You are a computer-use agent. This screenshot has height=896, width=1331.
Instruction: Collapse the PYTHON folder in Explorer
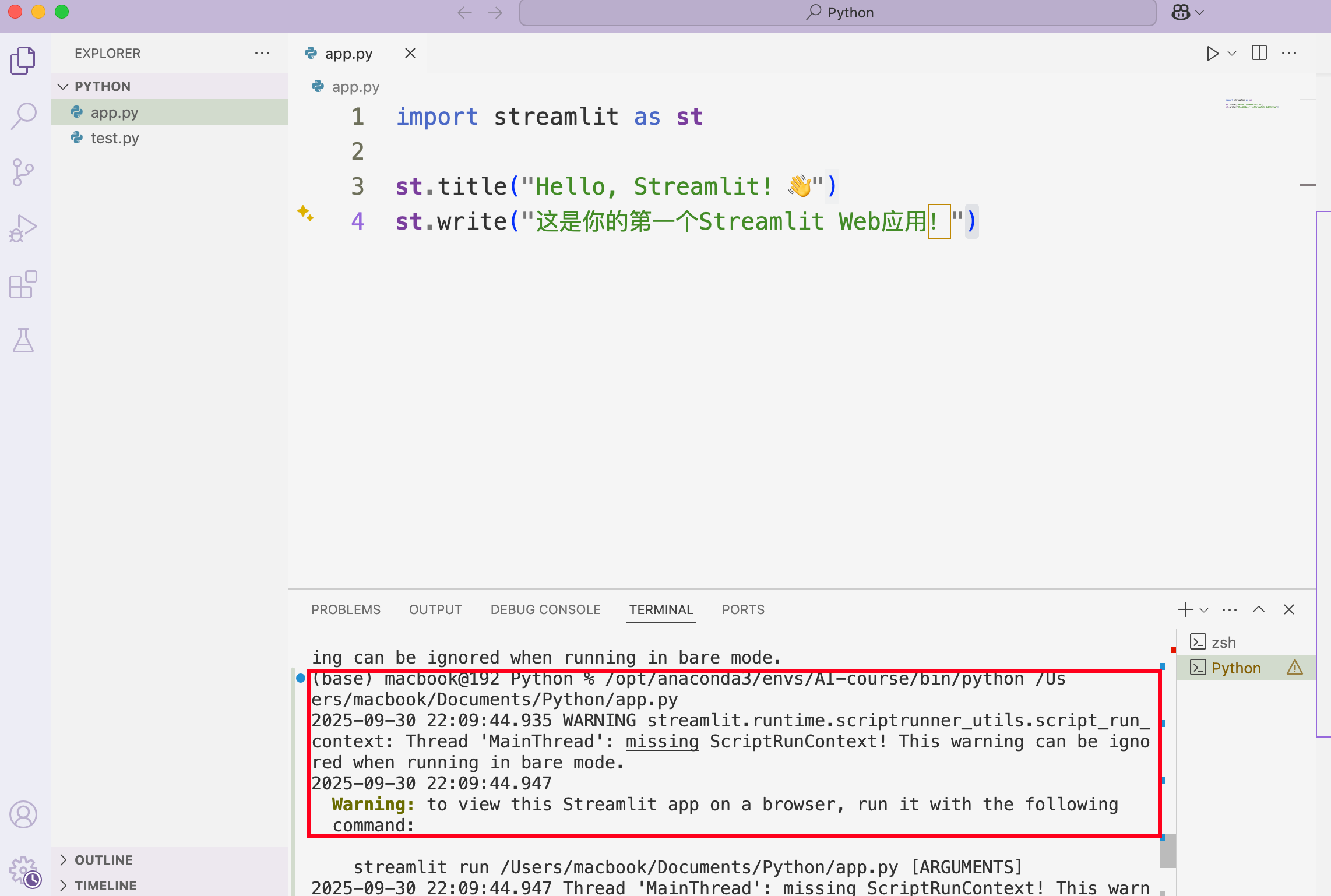click(x=64, y=86)
